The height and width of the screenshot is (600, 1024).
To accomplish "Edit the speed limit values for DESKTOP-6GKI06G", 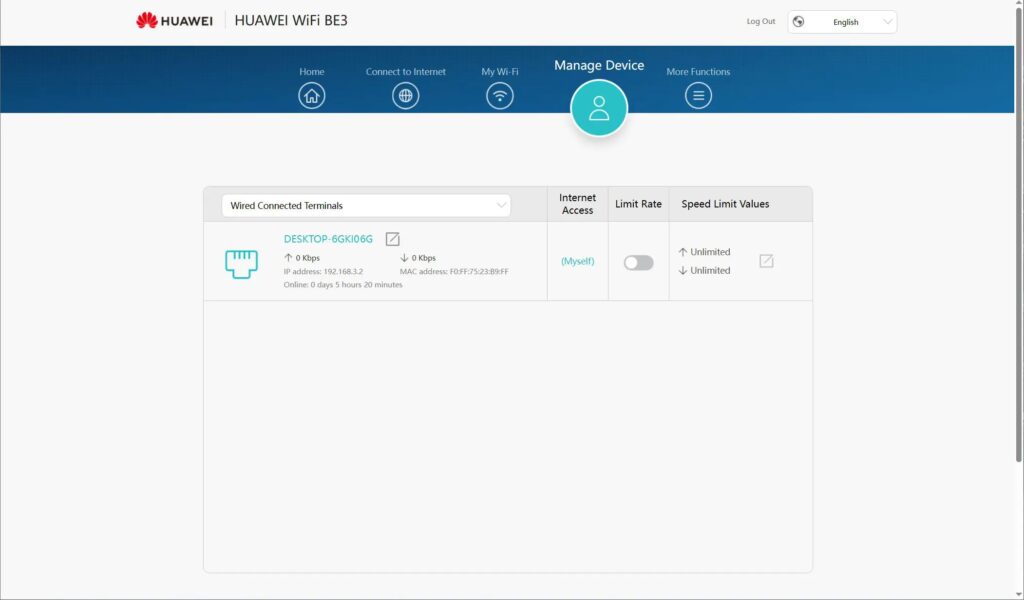I will click(x=766, y=261).
